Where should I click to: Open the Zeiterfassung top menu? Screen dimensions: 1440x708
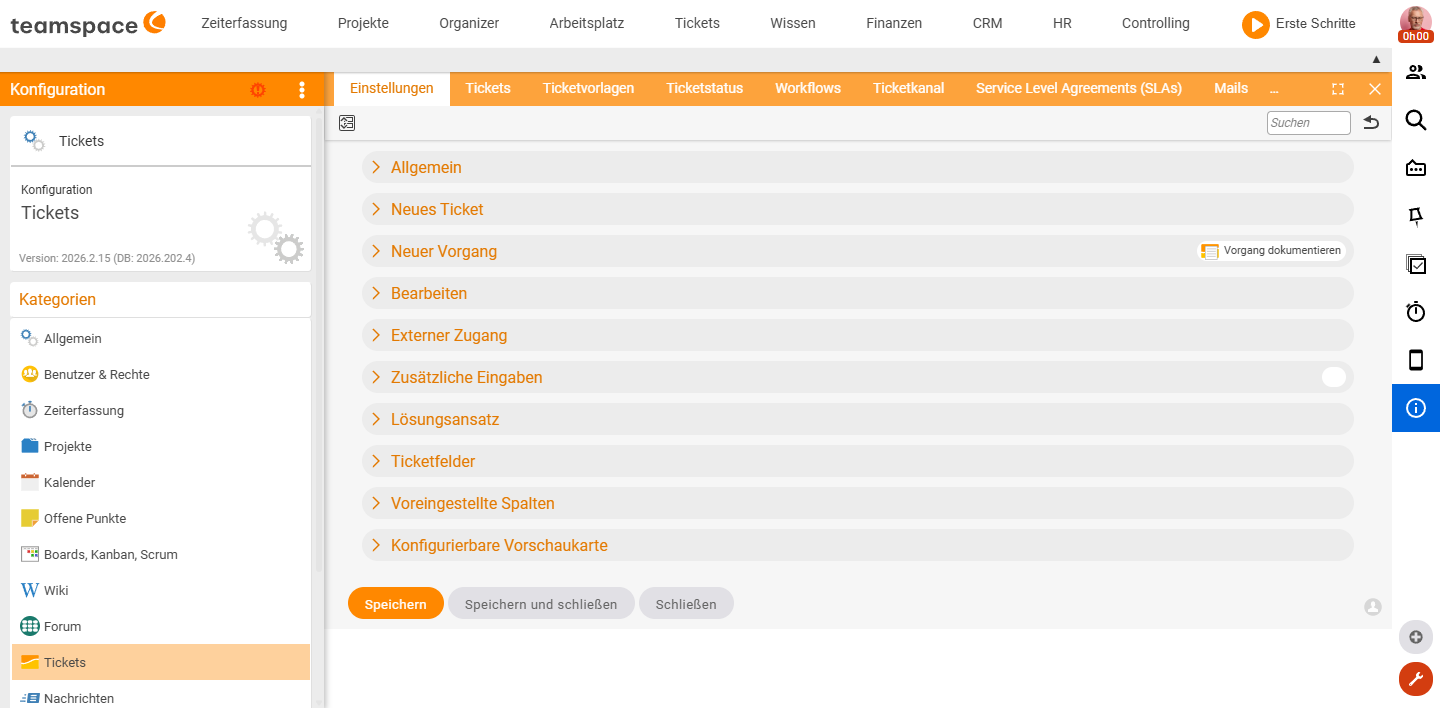pos(244,23)
